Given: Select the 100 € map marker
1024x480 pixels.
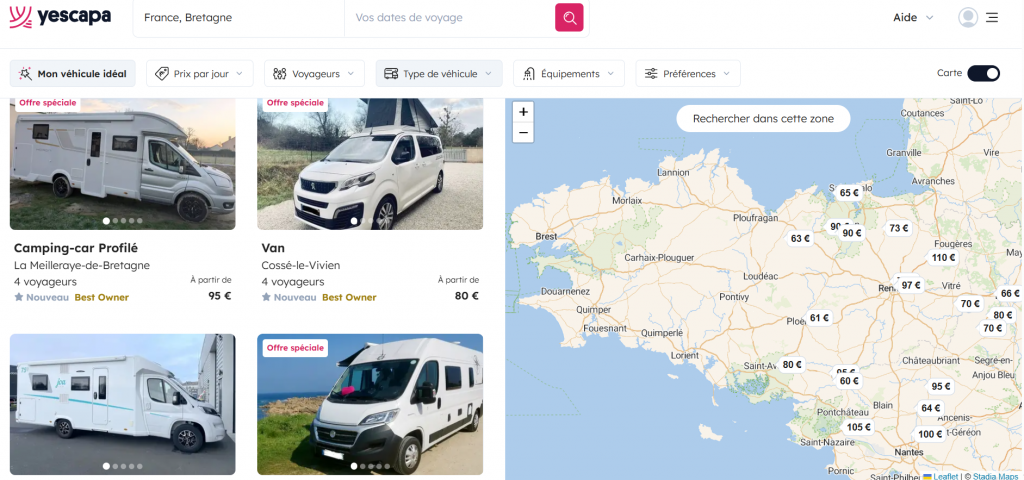Looking at the screenshot, I should coord(930,434).
